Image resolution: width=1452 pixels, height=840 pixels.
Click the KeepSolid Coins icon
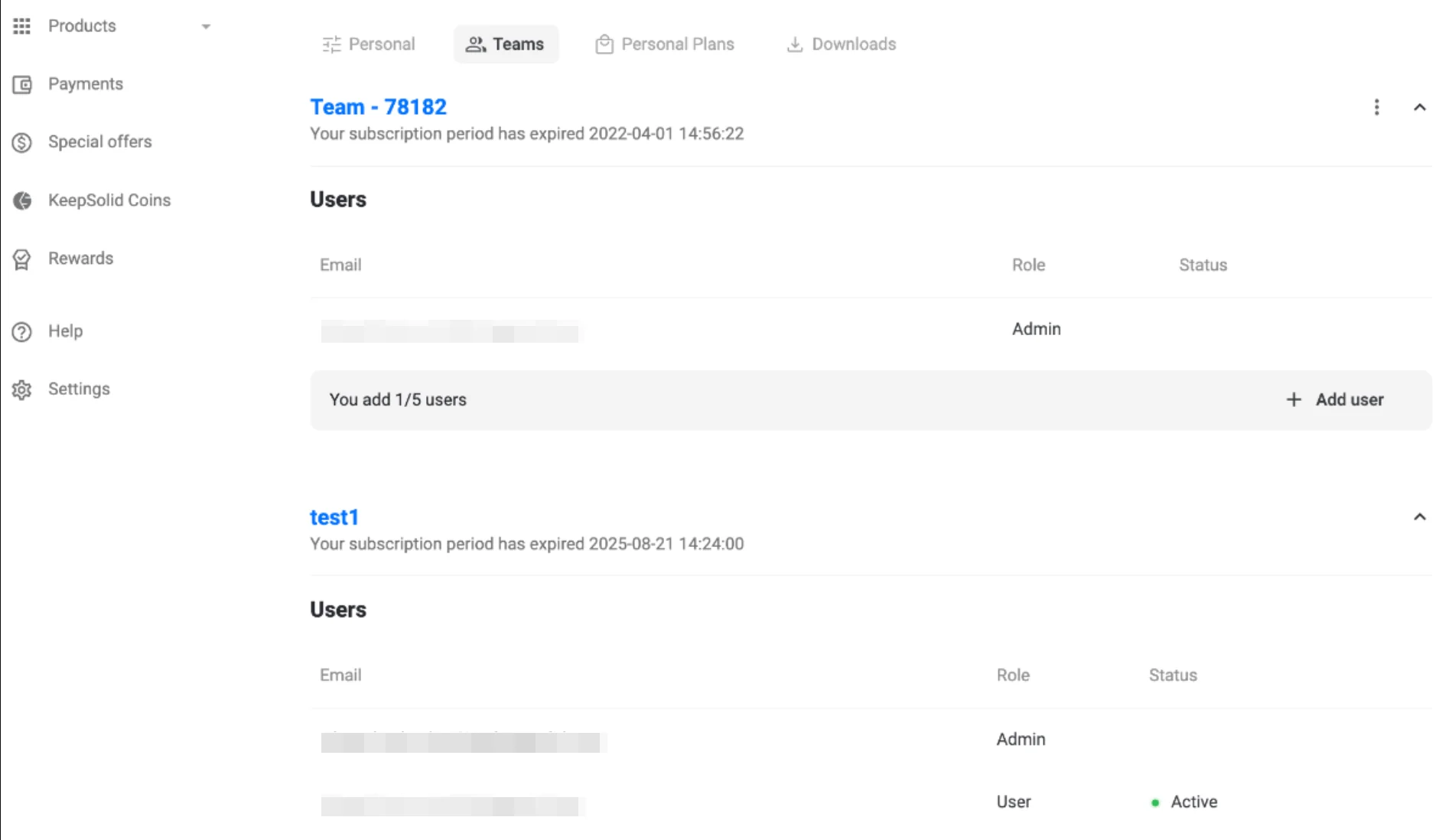[22, 200]
